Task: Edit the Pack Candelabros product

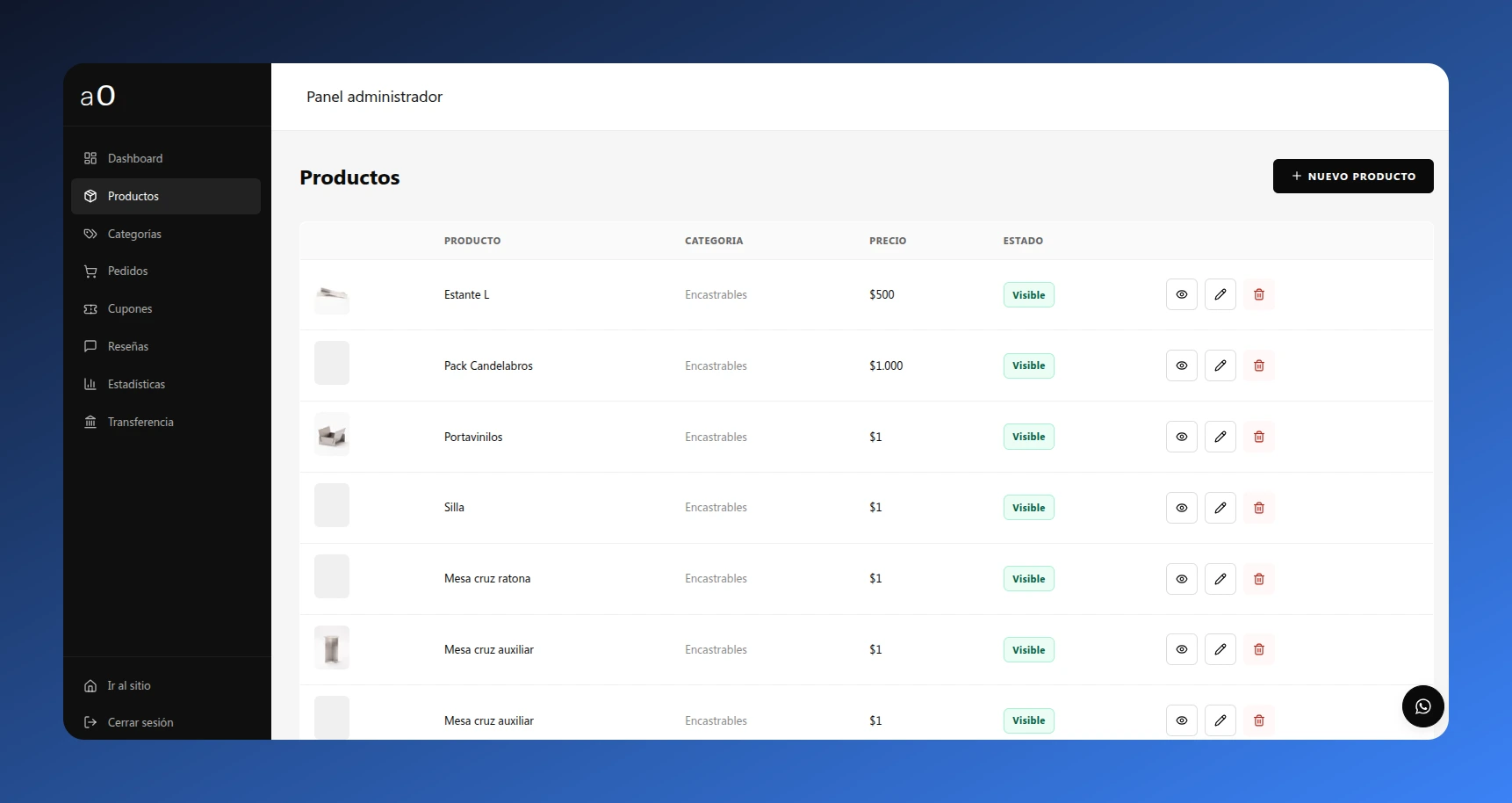Action: tap(1220, 365)
